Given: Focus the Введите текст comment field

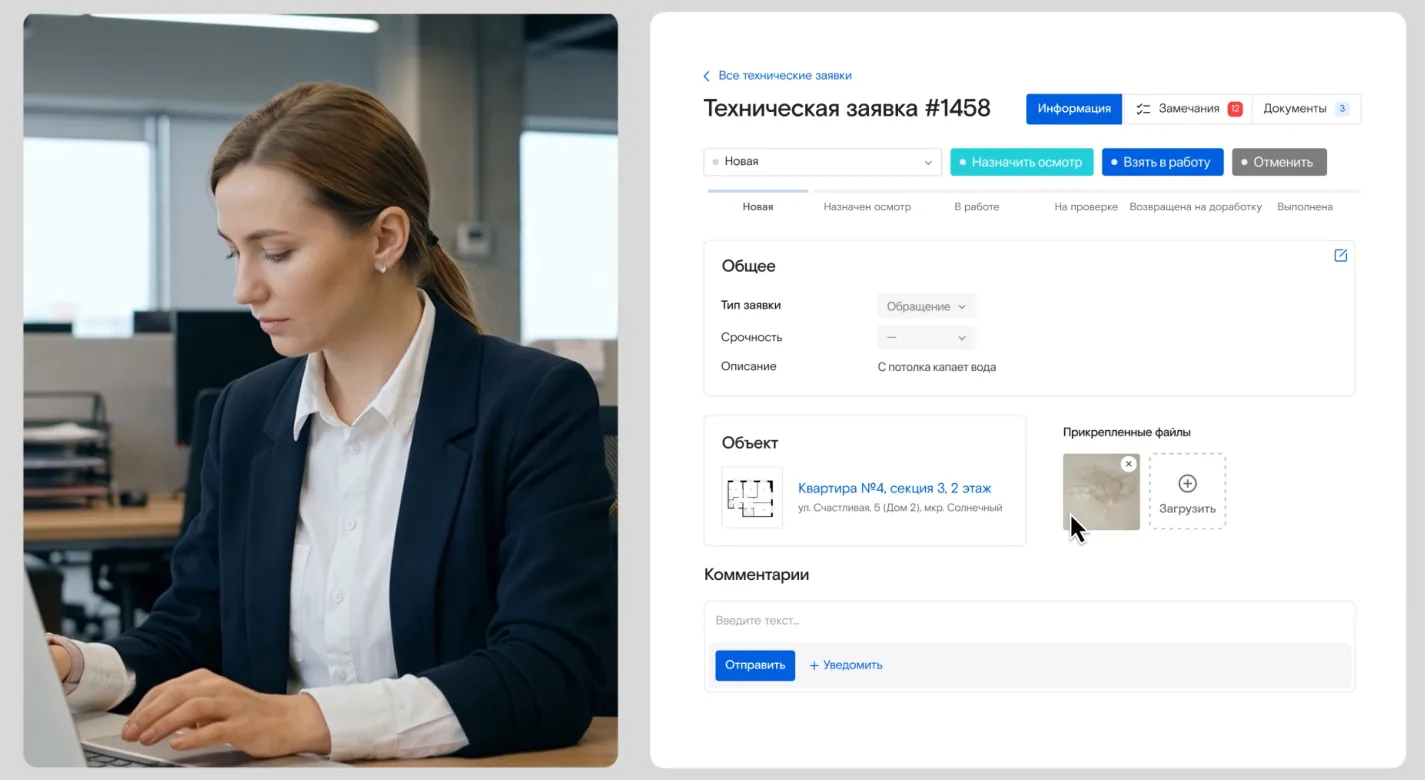Looking at the screenshot, I should click(x=1028, y=621).
